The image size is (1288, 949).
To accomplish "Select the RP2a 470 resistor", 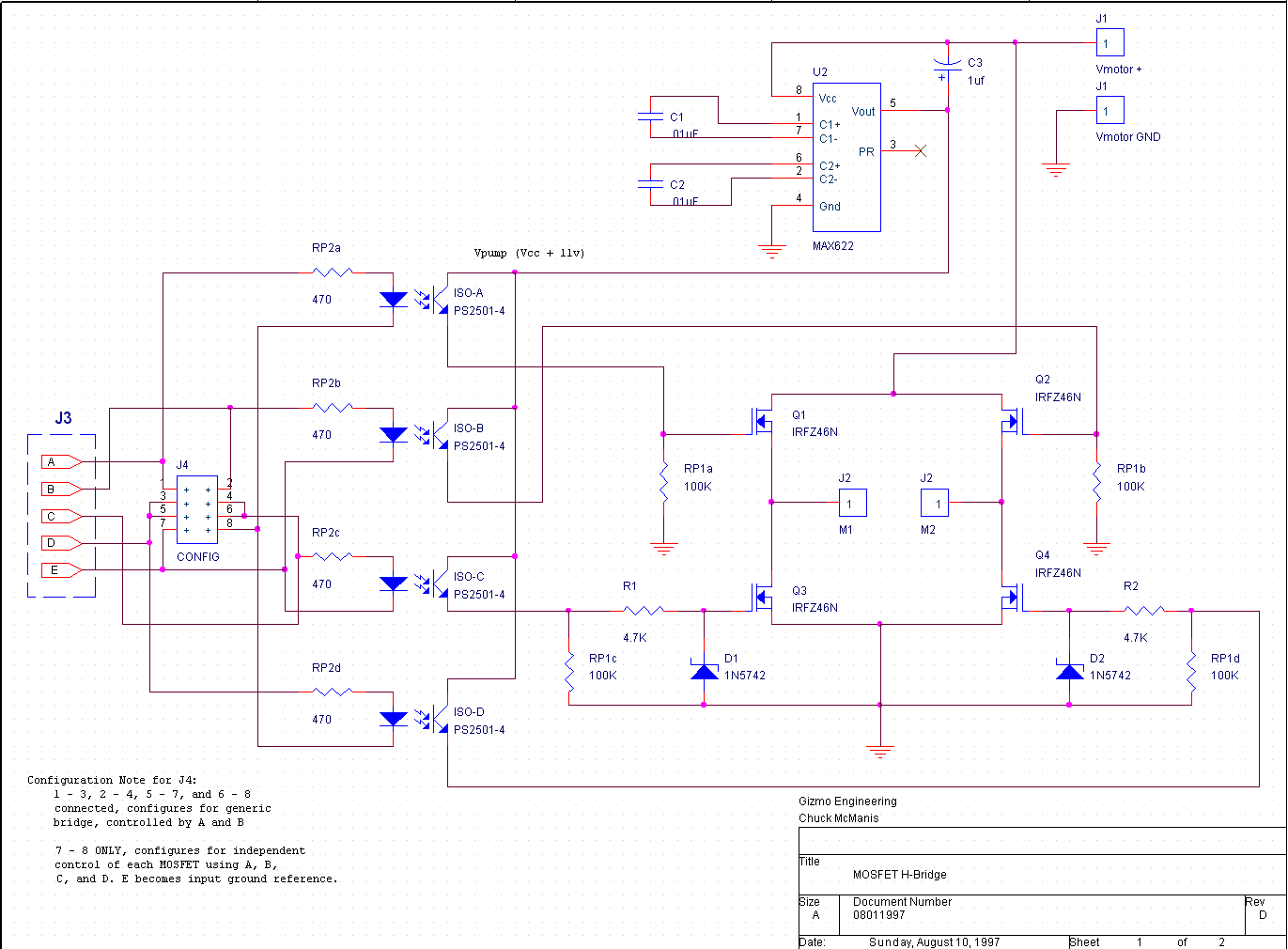I will (332, 272).
